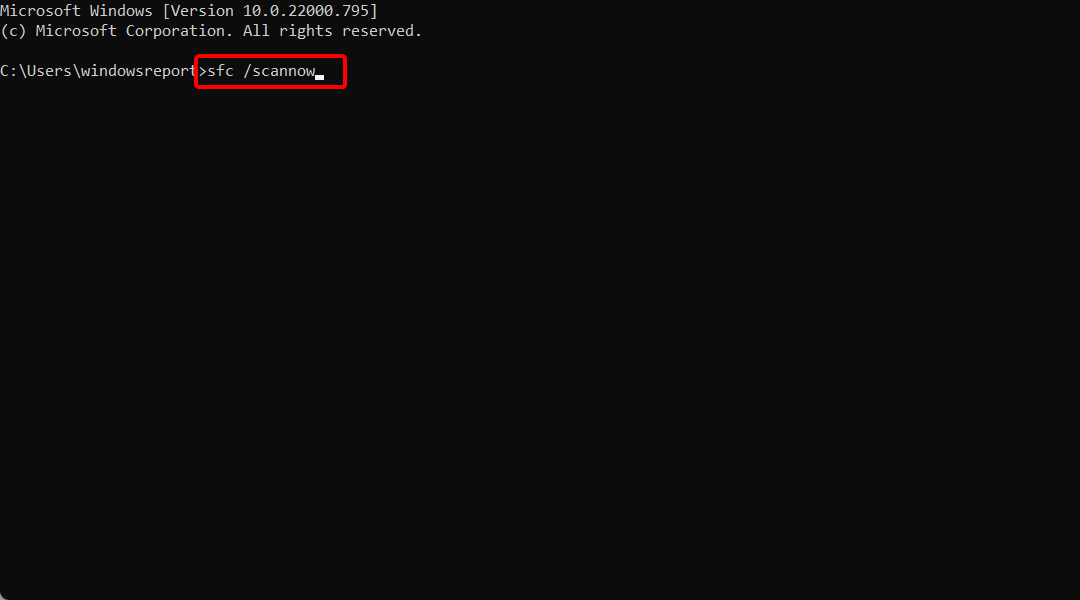Click the blinking cursor after /scannow
The height and width of the screenshot is (600, 1080).
click(320, 77)
